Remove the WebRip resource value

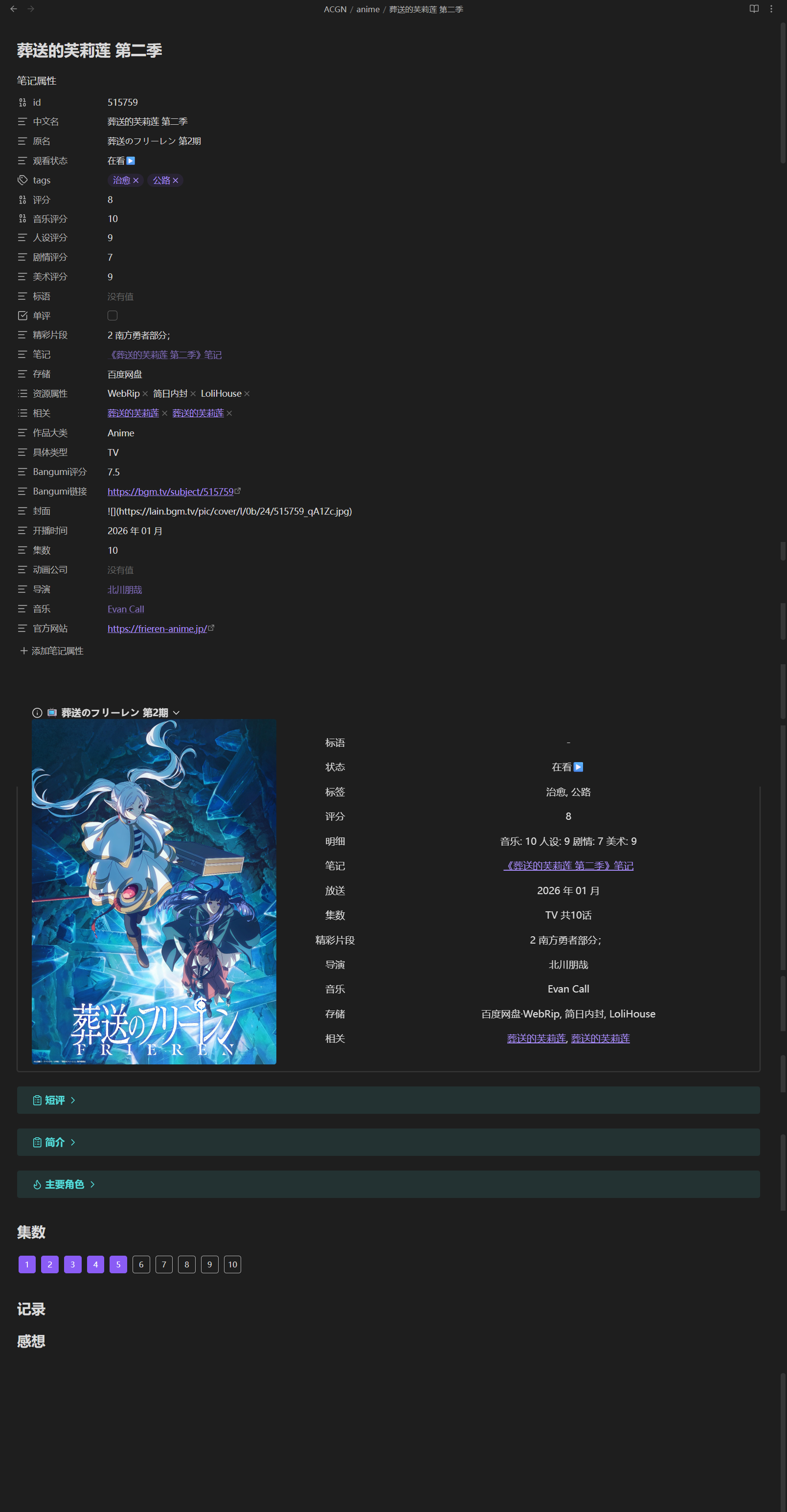coord(145,394)
